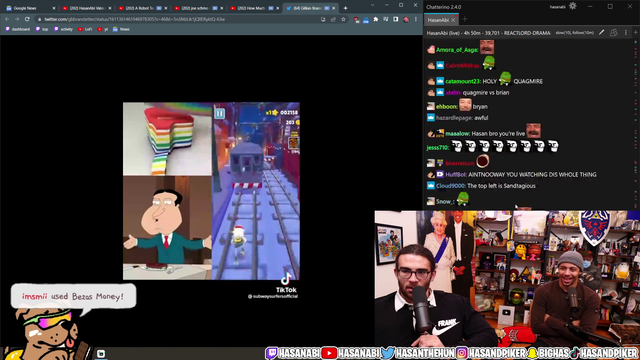Open the LoFi bookmark
This screenshot has height=360, width=640.
coord(85,29)
